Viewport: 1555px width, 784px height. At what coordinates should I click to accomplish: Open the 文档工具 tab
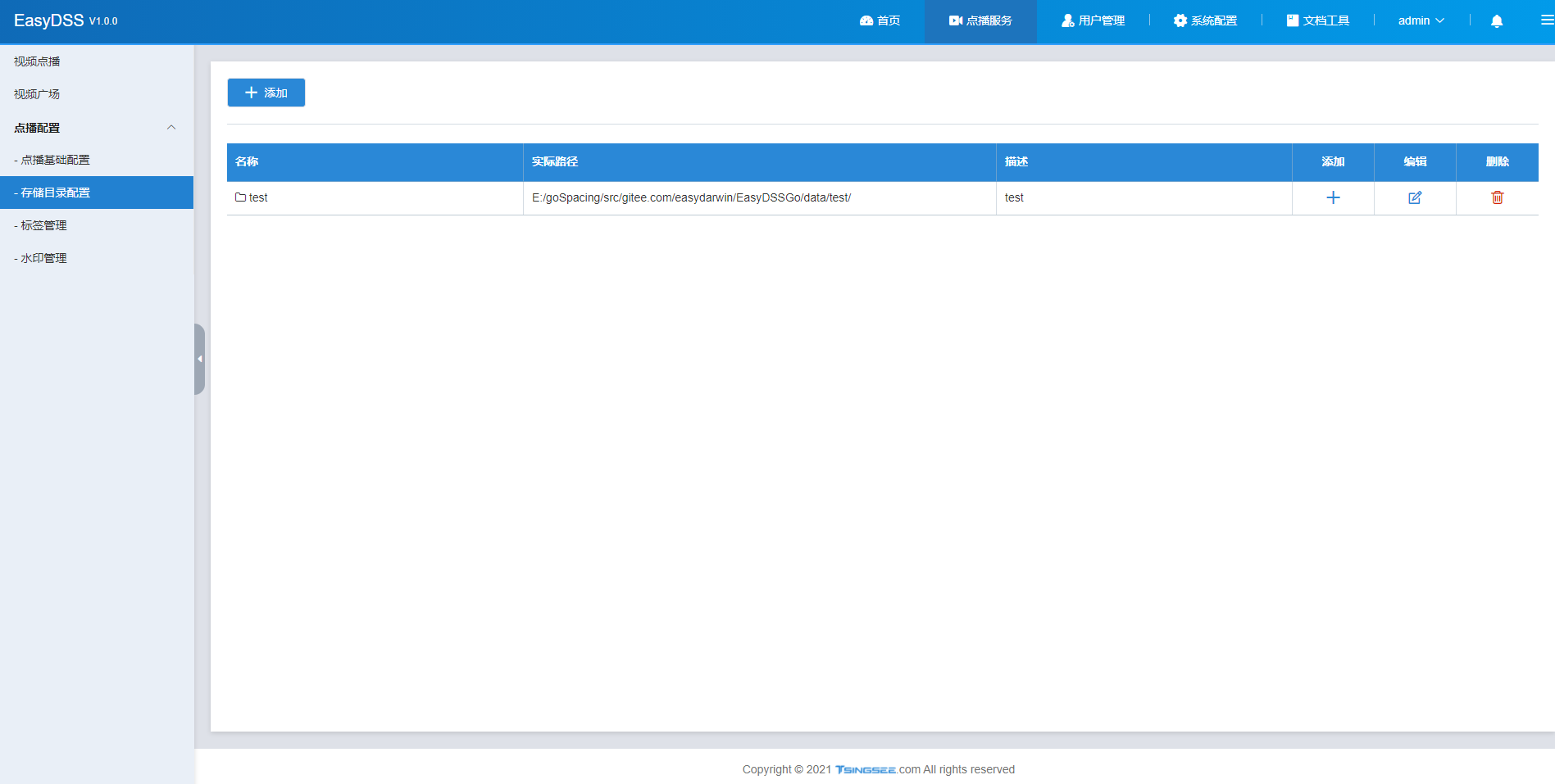click(1317, 20)
